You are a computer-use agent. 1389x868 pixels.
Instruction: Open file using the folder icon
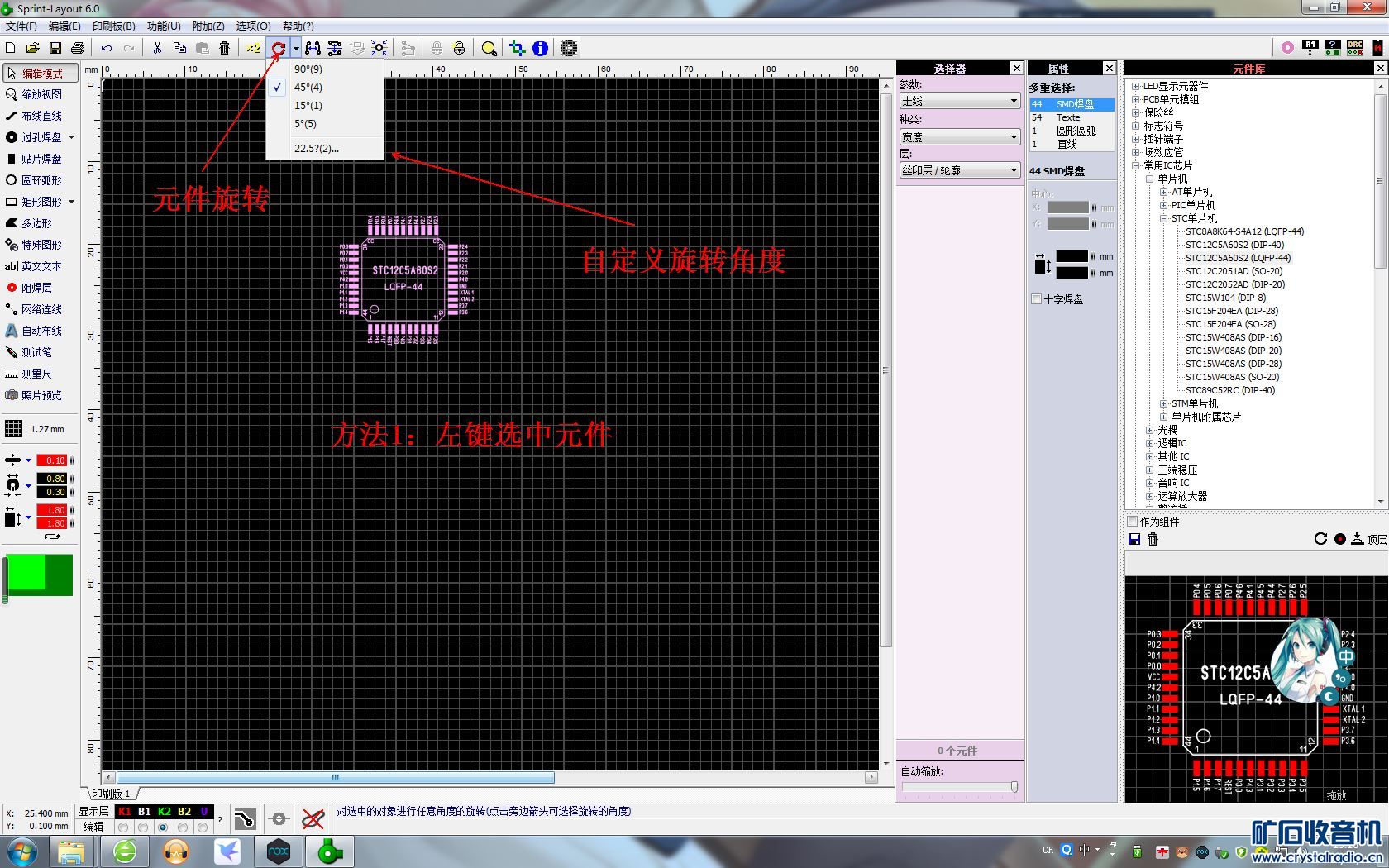click(32, 48)
